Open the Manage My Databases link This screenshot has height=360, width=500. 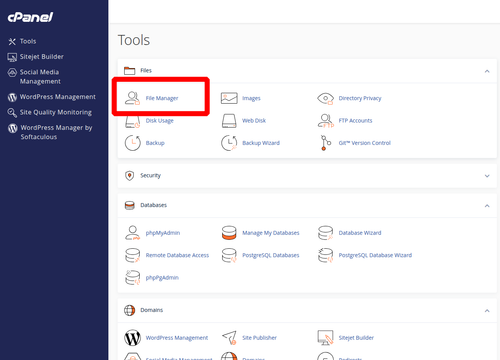click(x=271, y=233)
